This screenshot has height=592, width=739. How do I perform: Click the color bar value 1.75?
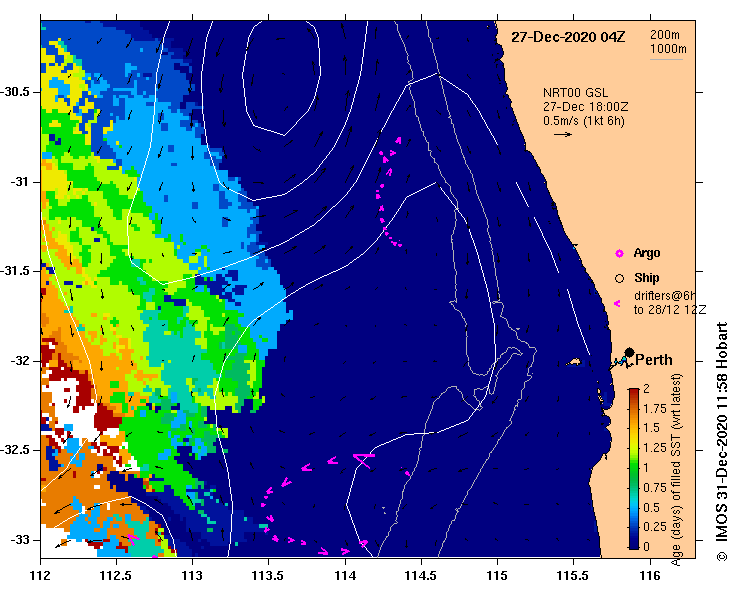click(655, 409)
